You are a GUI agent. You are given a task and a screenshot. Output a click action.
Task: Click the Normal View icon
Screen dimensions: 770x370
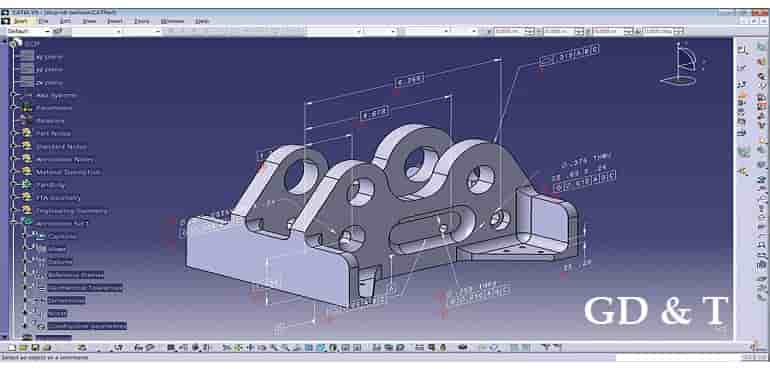click(x=298, y=348)
